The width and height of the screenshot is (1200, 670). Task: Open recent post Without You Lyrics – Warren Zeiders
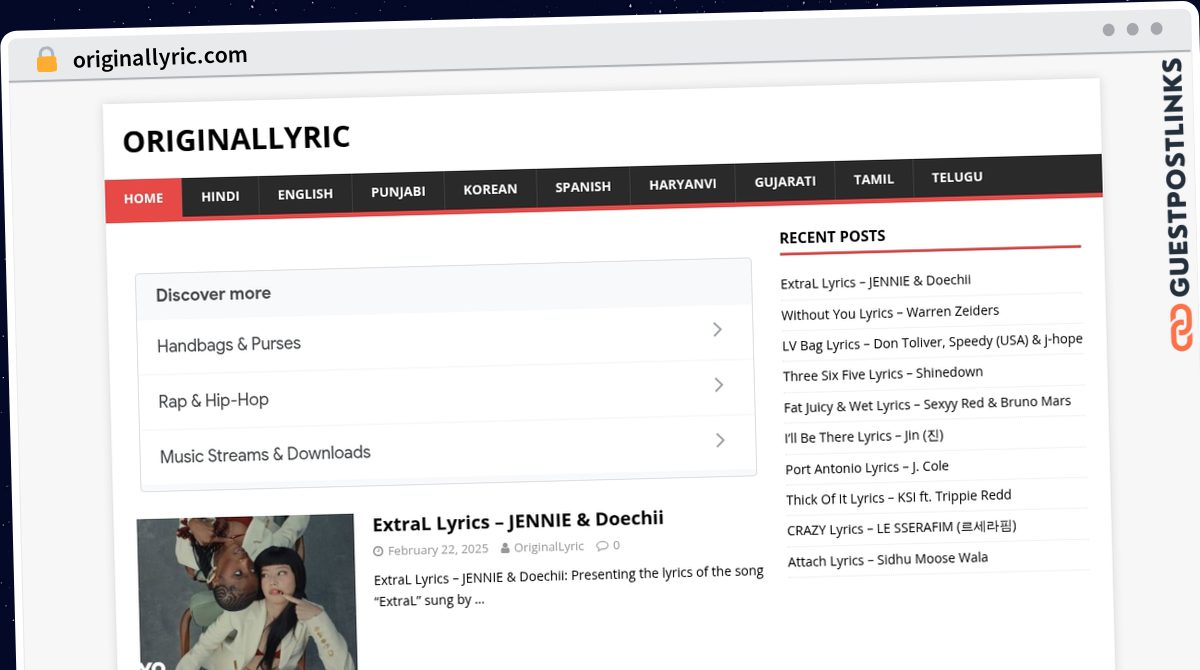(x=890, y=312)
